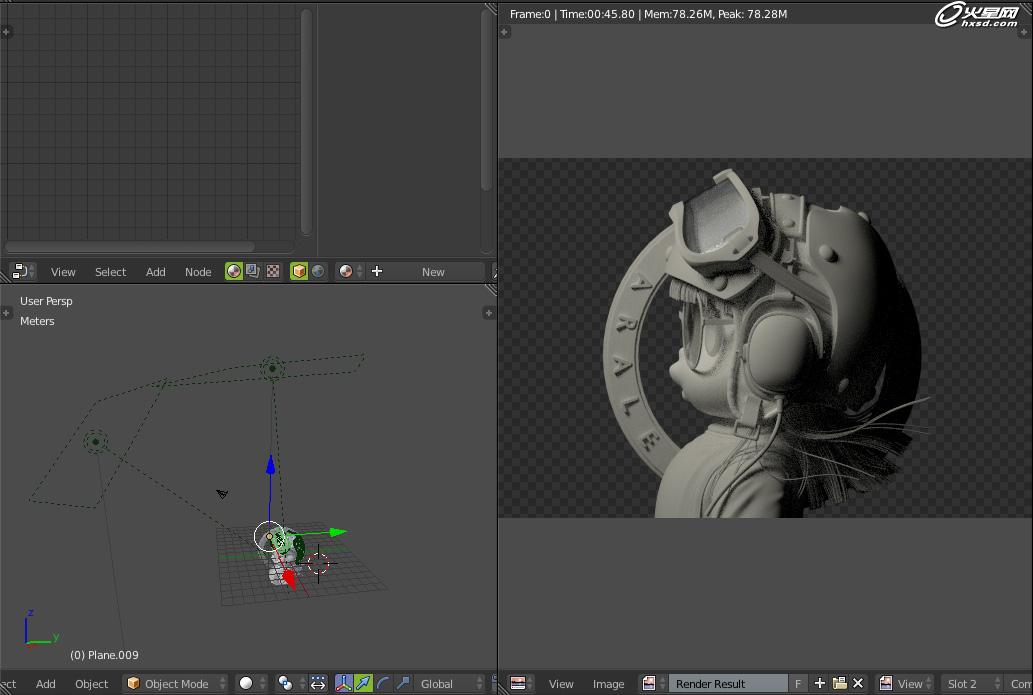Image resolution: width=1033 pixels, height=695 pixels.
Task: Open the Object Mode dropdown
Action: coord(176,684)
